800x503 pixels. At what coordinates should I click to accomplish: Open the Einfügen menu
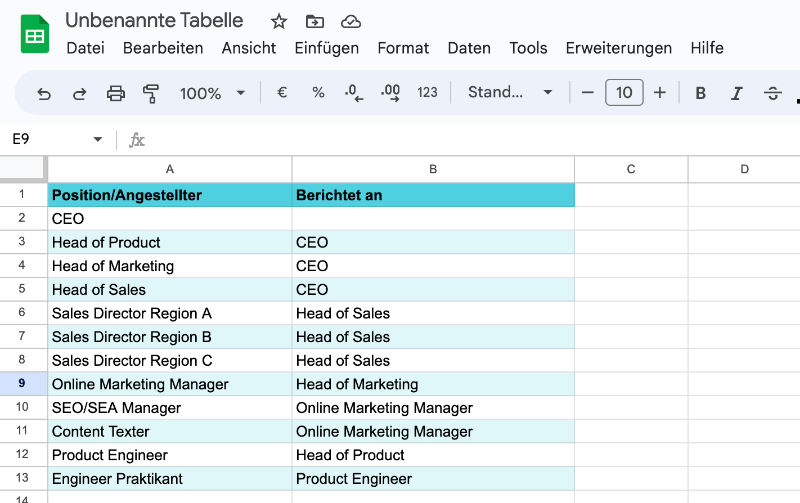tap(327, 48)
